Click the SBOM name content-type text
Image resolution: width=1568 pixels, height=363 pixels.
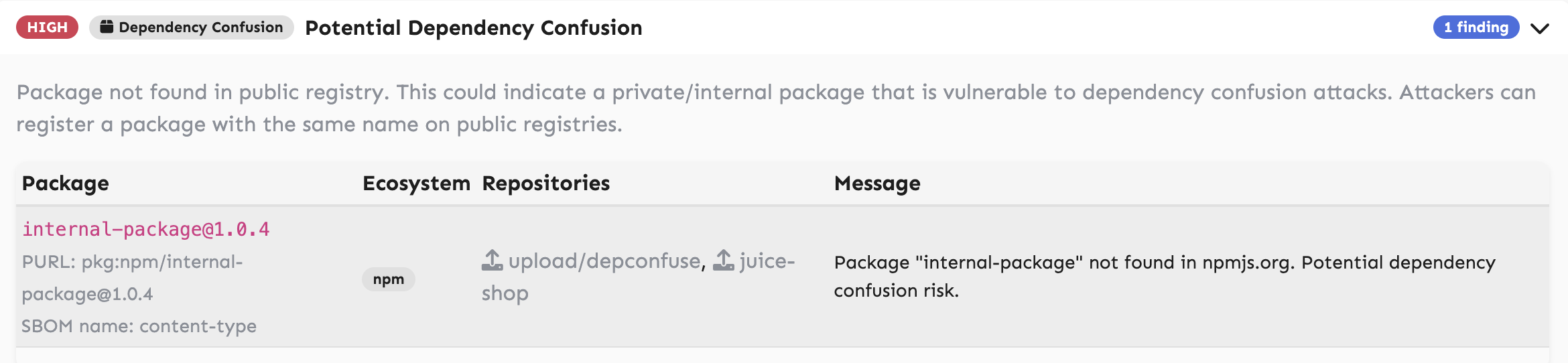139,326
